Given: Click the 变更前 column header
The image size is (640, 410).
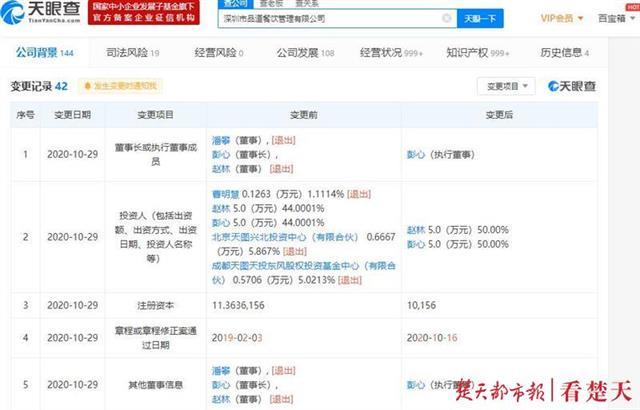Looking at the screenshot, I should click(304, 115).
